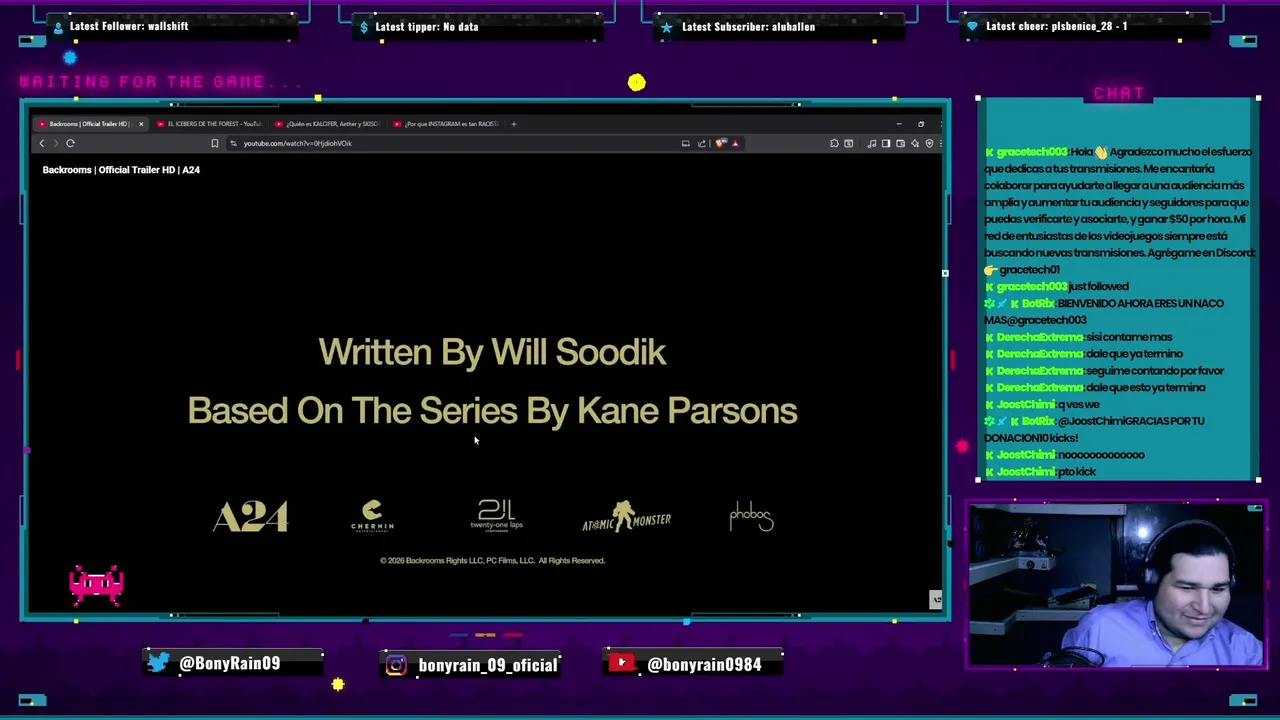
Task: Click the pink space invader sprite
Action: [x=97, y=586]
